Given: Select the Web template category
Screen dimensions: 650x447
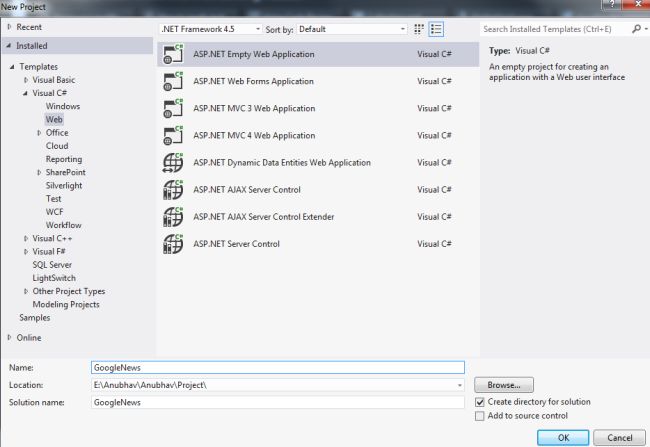Looking at the screenshot, I should 54,119.
